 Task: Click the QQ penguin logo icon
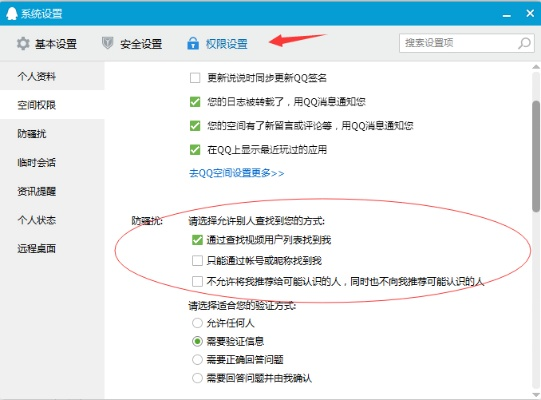tap(11, 13)
